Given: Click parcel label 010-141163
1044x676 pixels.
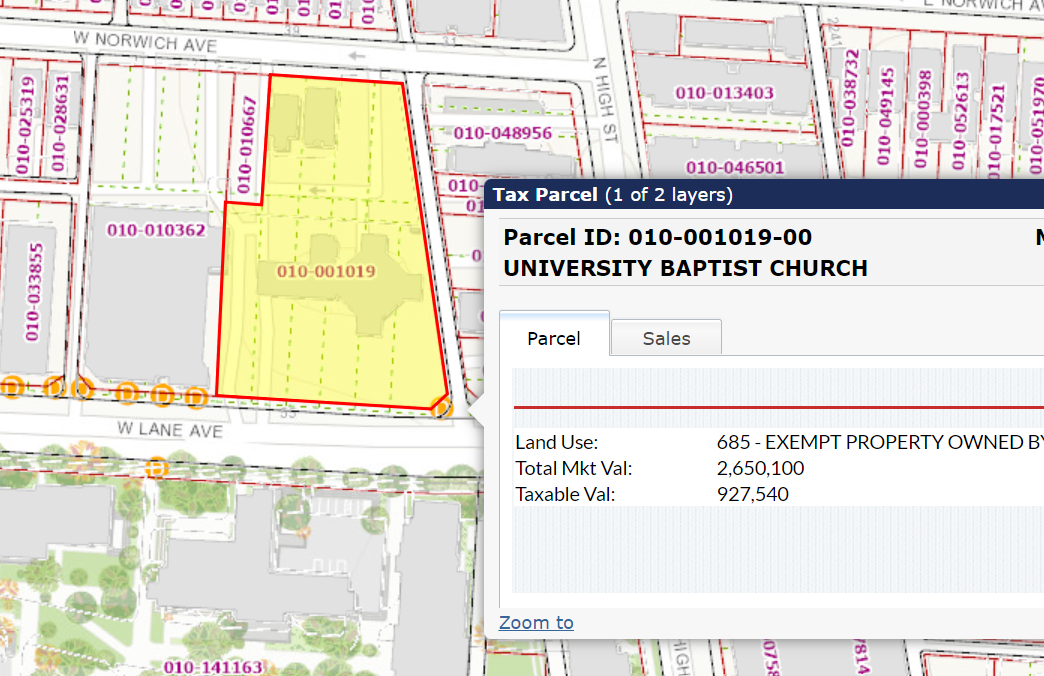Looking at the screenshot, I should 213,667.
